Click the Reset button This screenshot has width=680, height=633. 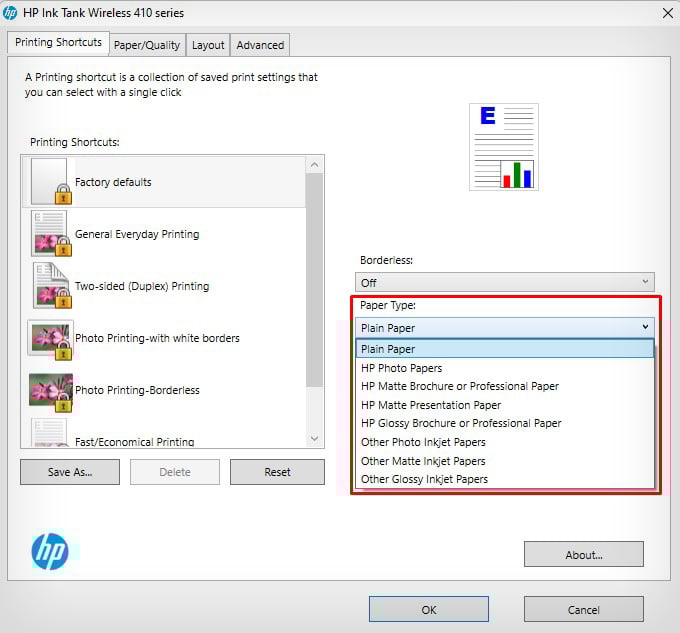point(277,472)
